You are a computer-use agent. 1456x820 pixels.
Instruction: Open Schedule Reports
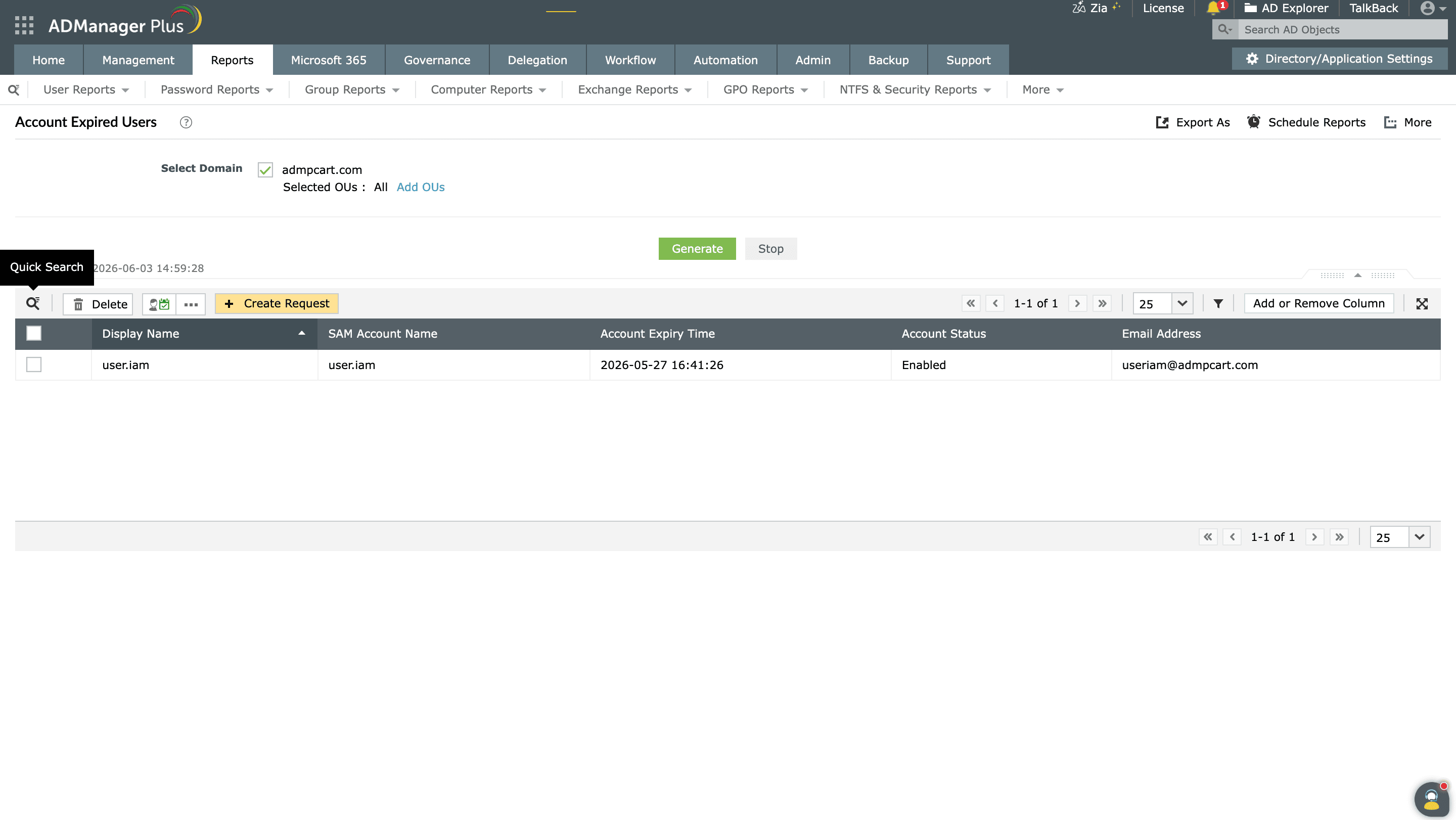1306,122
